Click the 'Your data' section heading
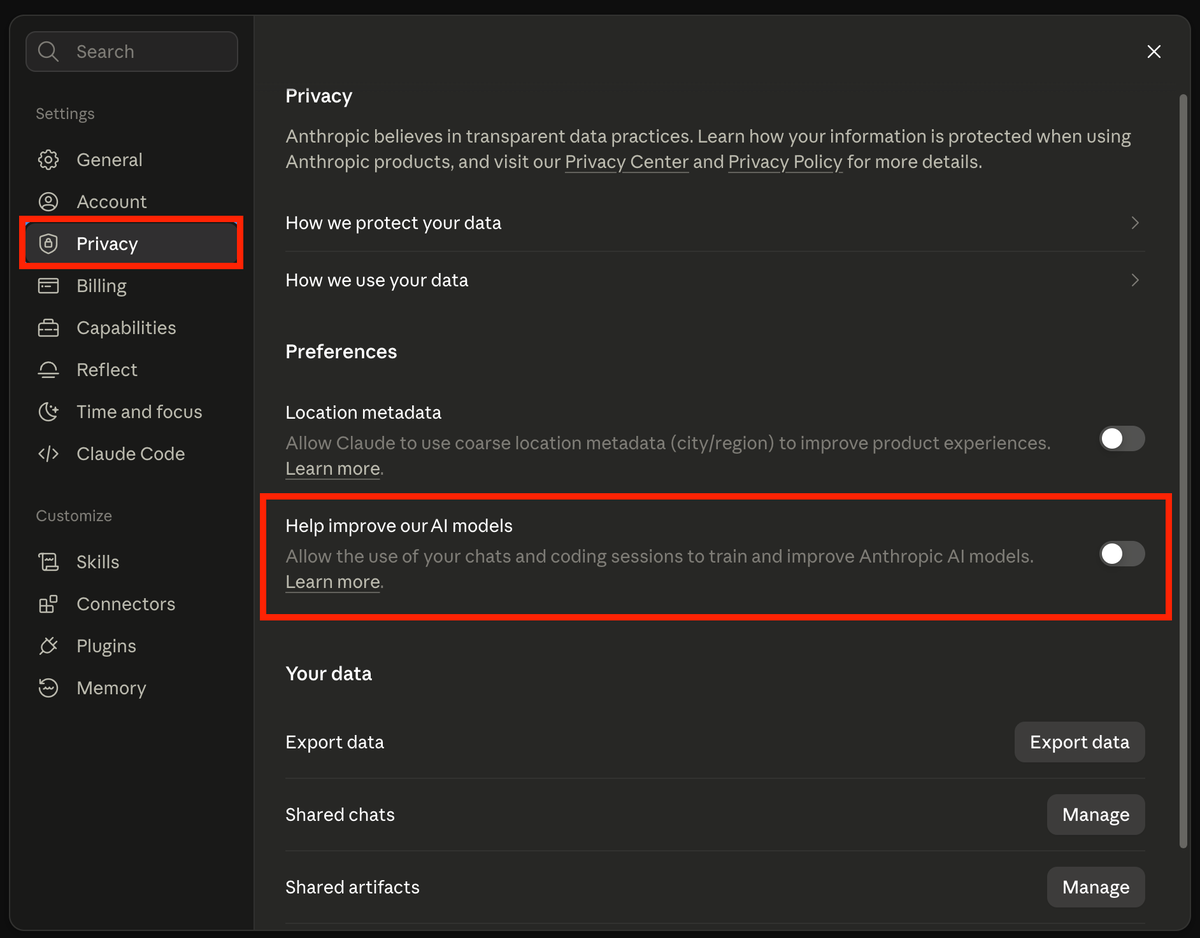1200x938 pixels. click(x=329, y=674)
